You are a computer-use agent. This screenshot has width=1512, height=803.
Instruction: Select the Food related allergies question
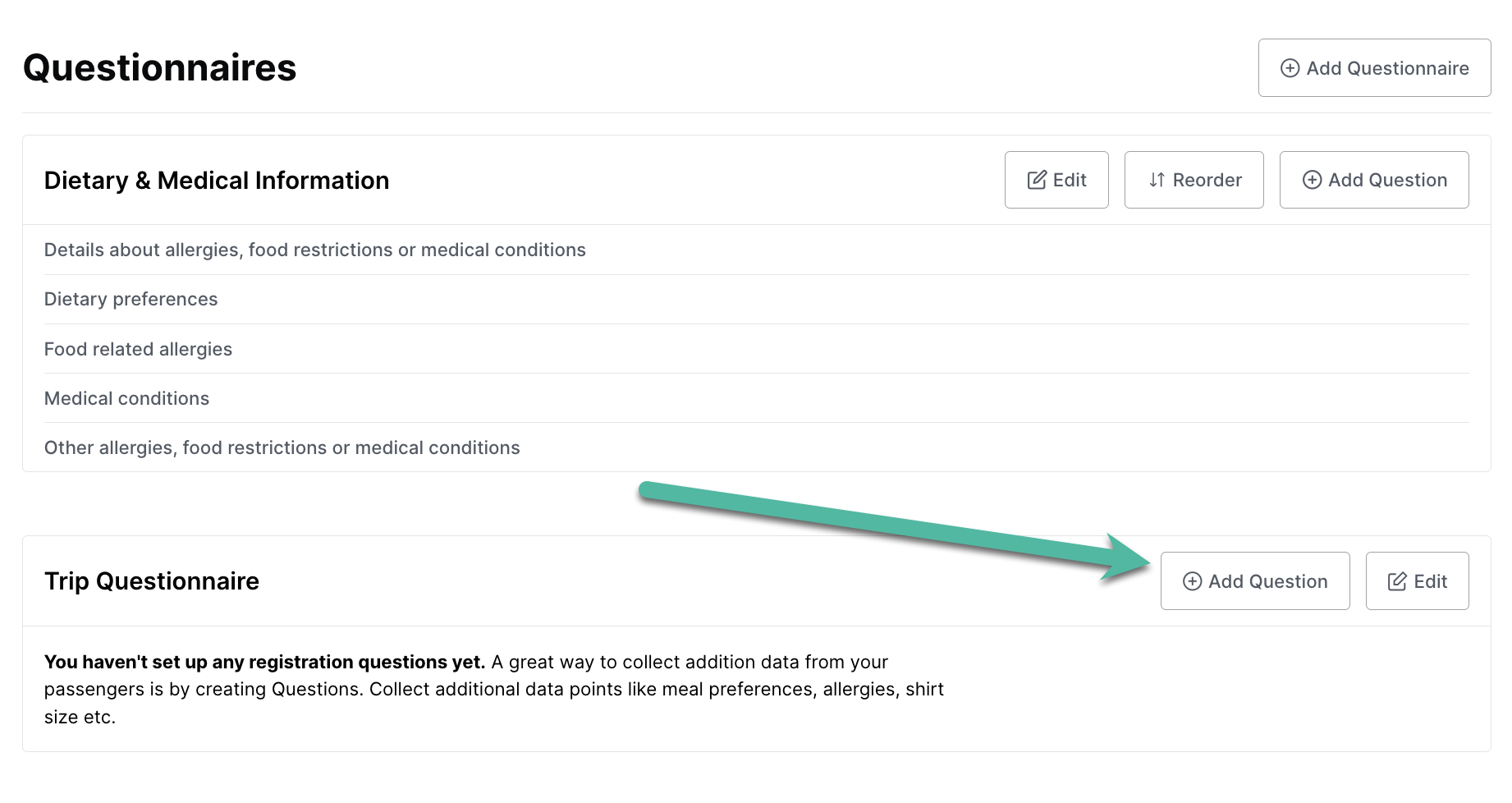click(x=138, y=348)
